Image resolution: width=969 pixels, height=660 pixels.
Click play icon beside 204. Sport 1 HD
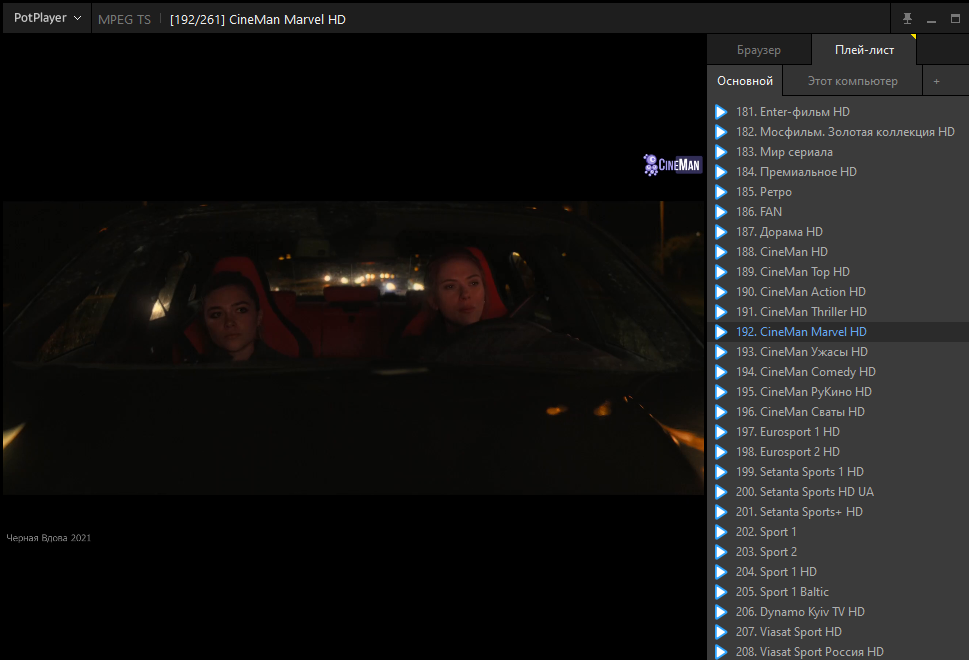(721, 572)
